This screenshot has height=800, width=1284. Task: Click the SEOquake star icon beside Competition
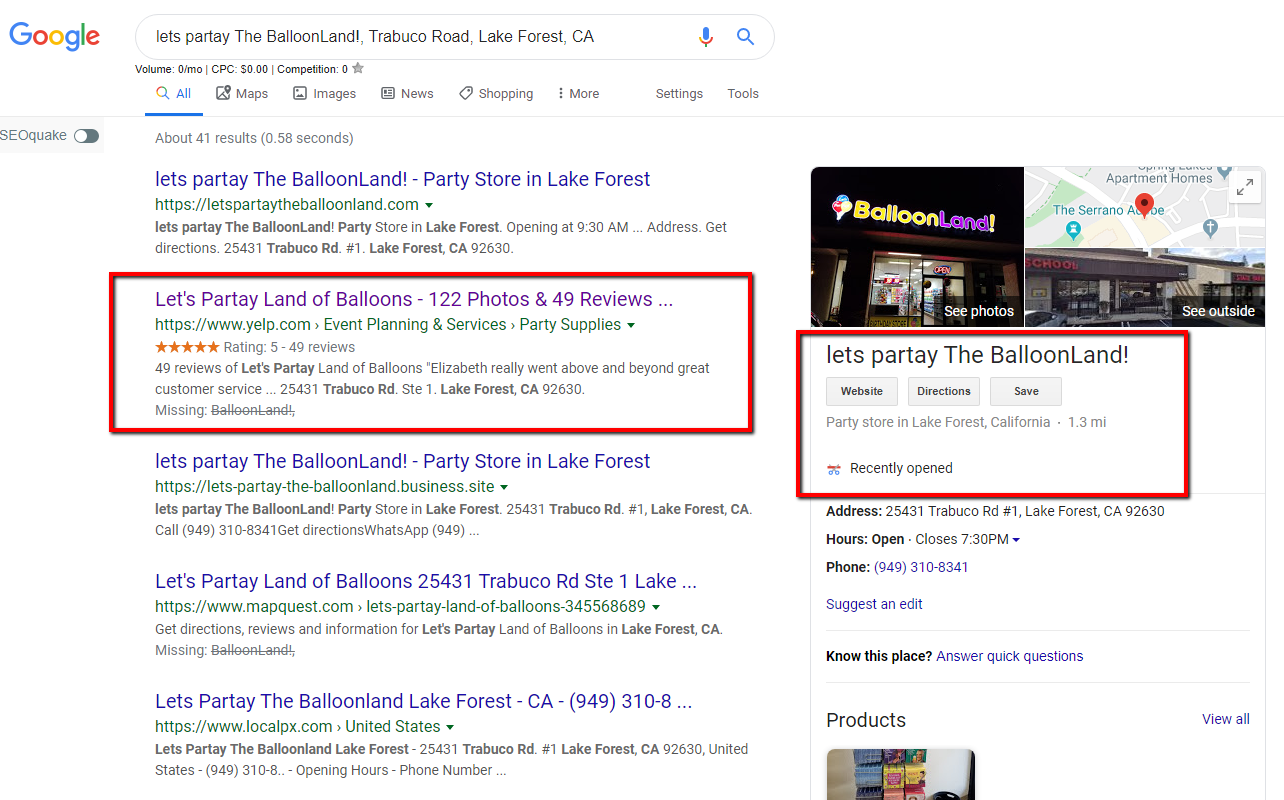pos(358,69)
